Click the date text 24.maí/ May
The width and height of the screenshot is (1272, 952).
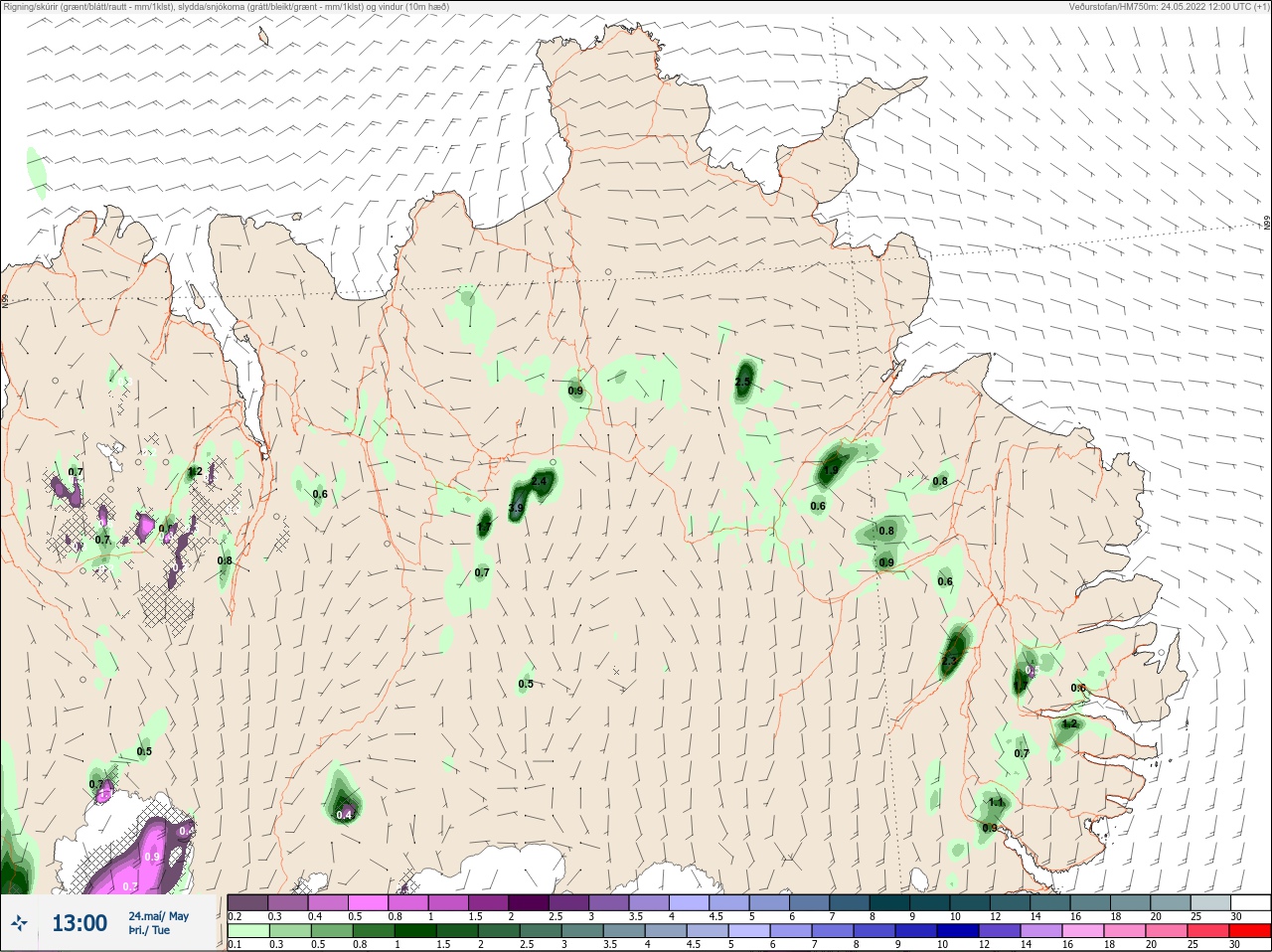[x=158, y=916]
